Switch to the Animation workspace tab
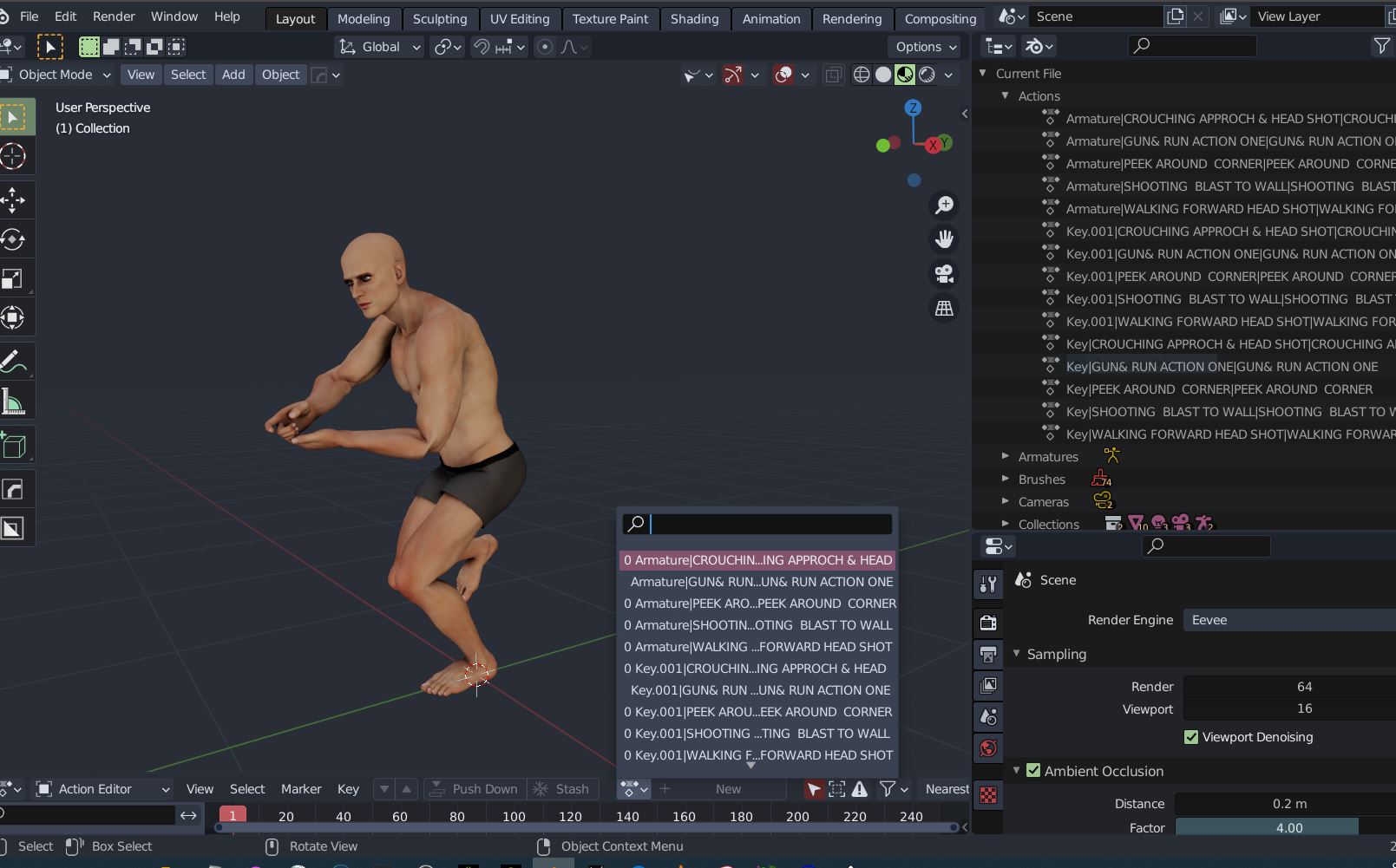The image size is (1396, 868). (771, 18)
